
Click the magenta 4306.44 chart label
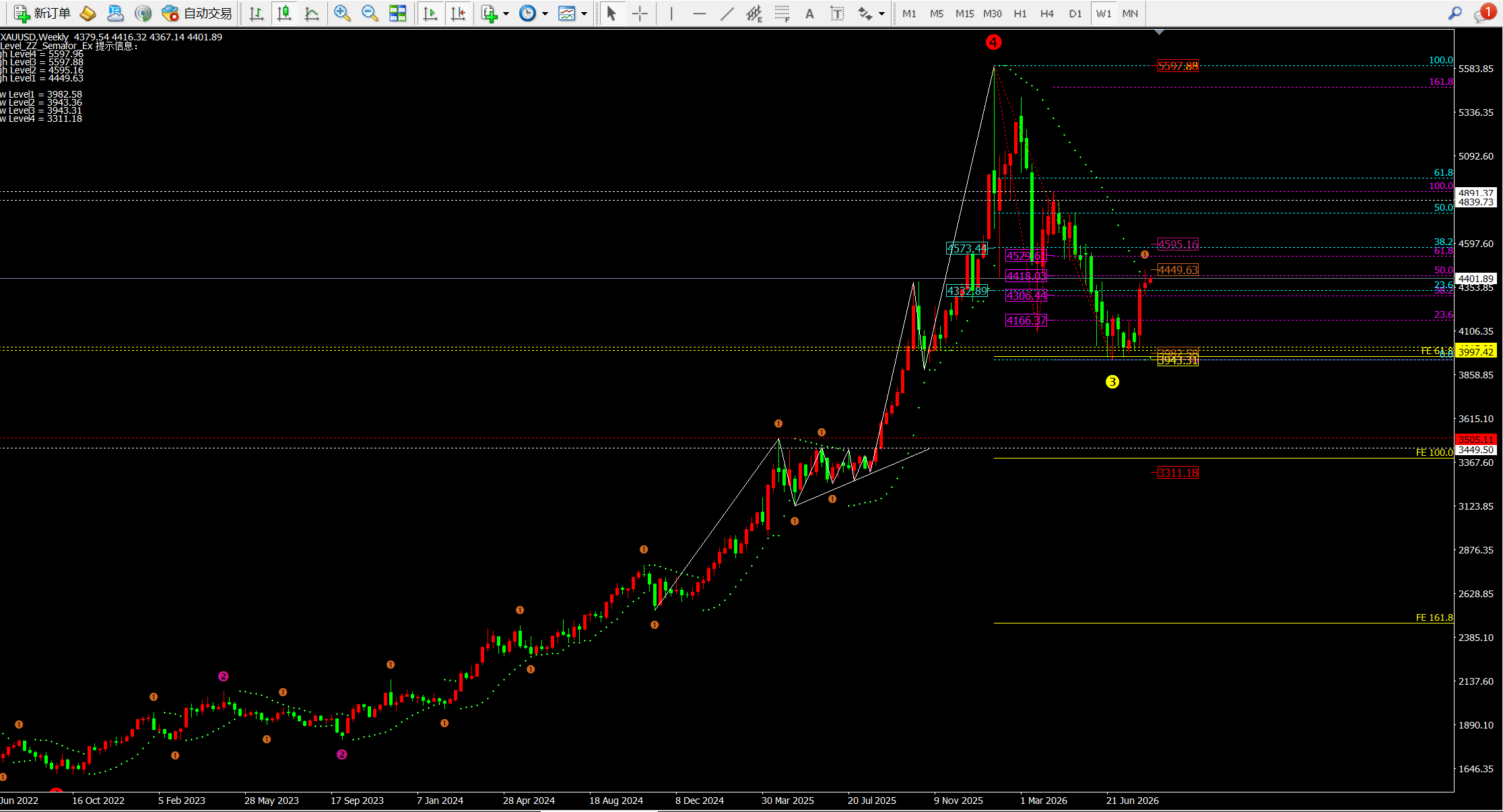tap(1026, 296)
